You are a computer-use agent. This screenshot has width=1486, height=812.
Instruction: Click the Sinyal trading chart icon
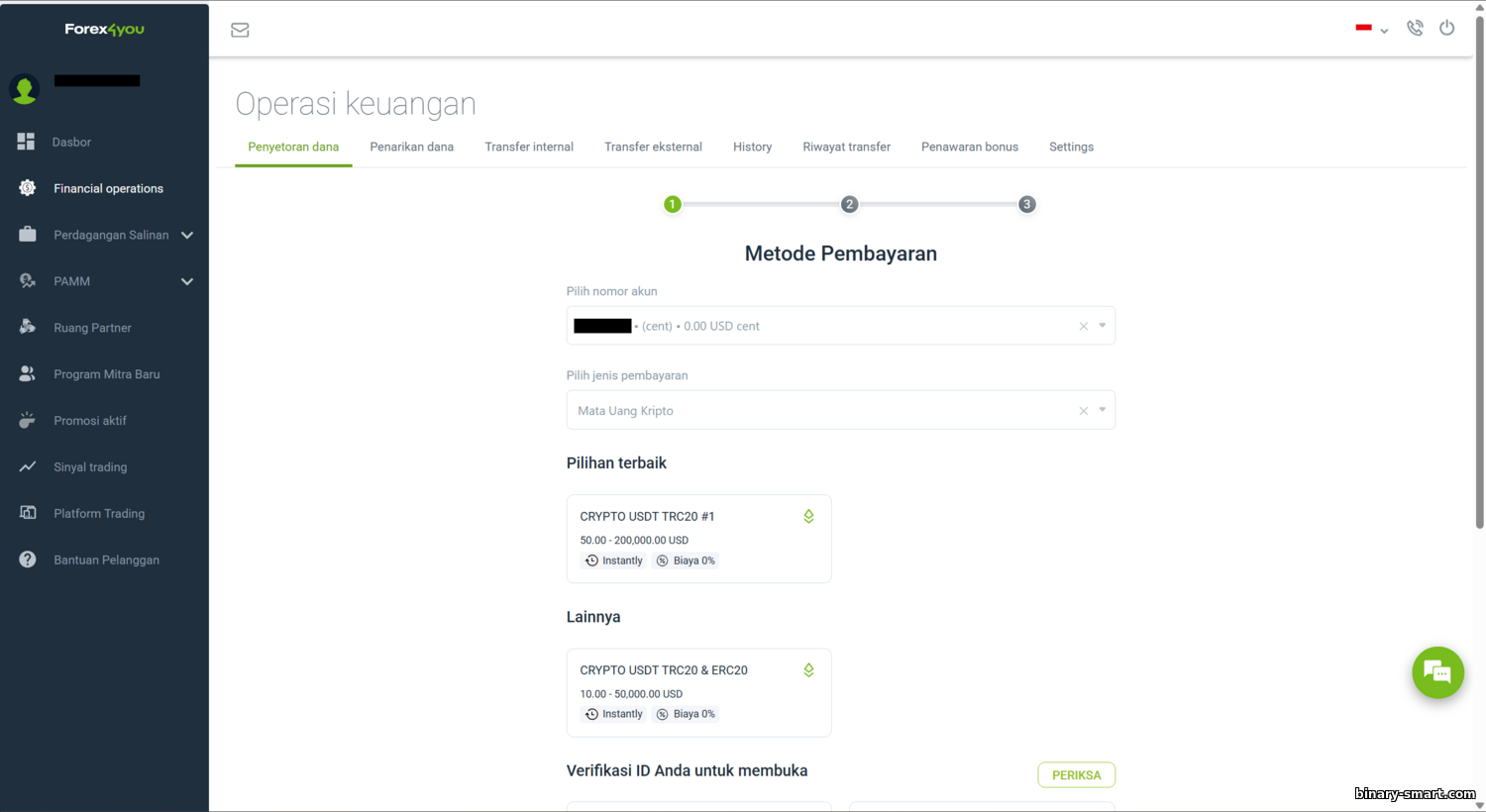[x=27, y=466]
